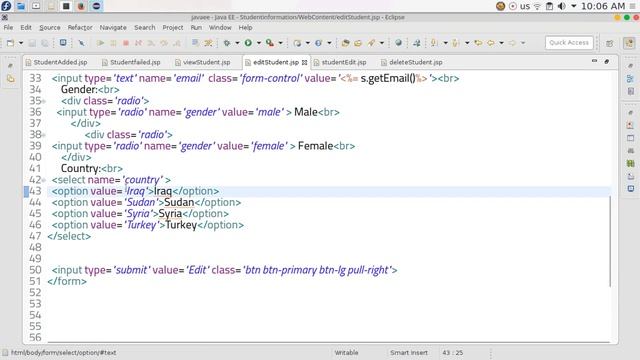Click the Resume debug toolbar icon

coord(100,43)
